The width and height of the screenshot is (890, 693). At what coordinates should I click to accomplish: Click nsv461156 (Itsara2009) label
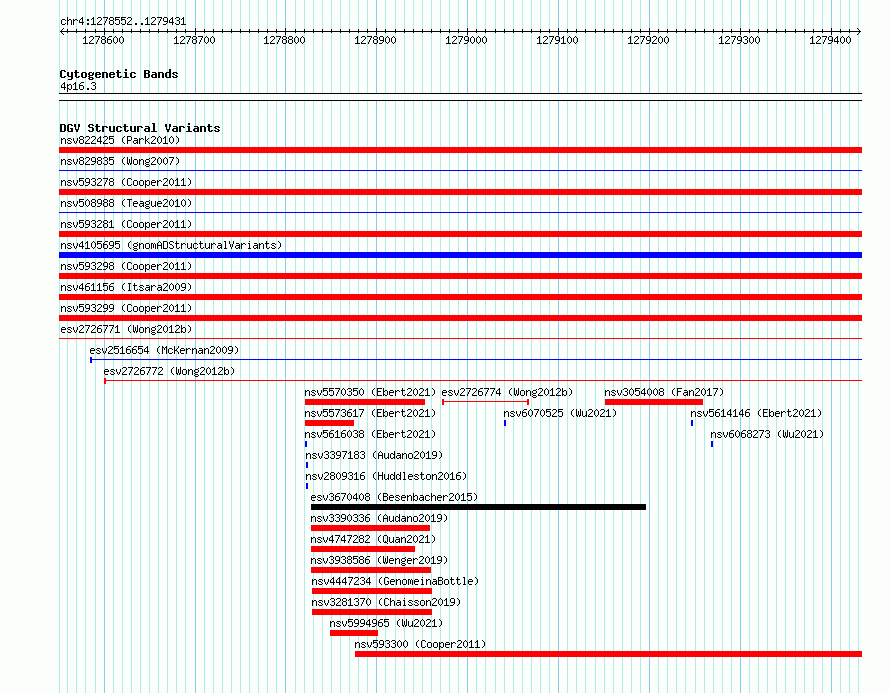pos(126,287)
